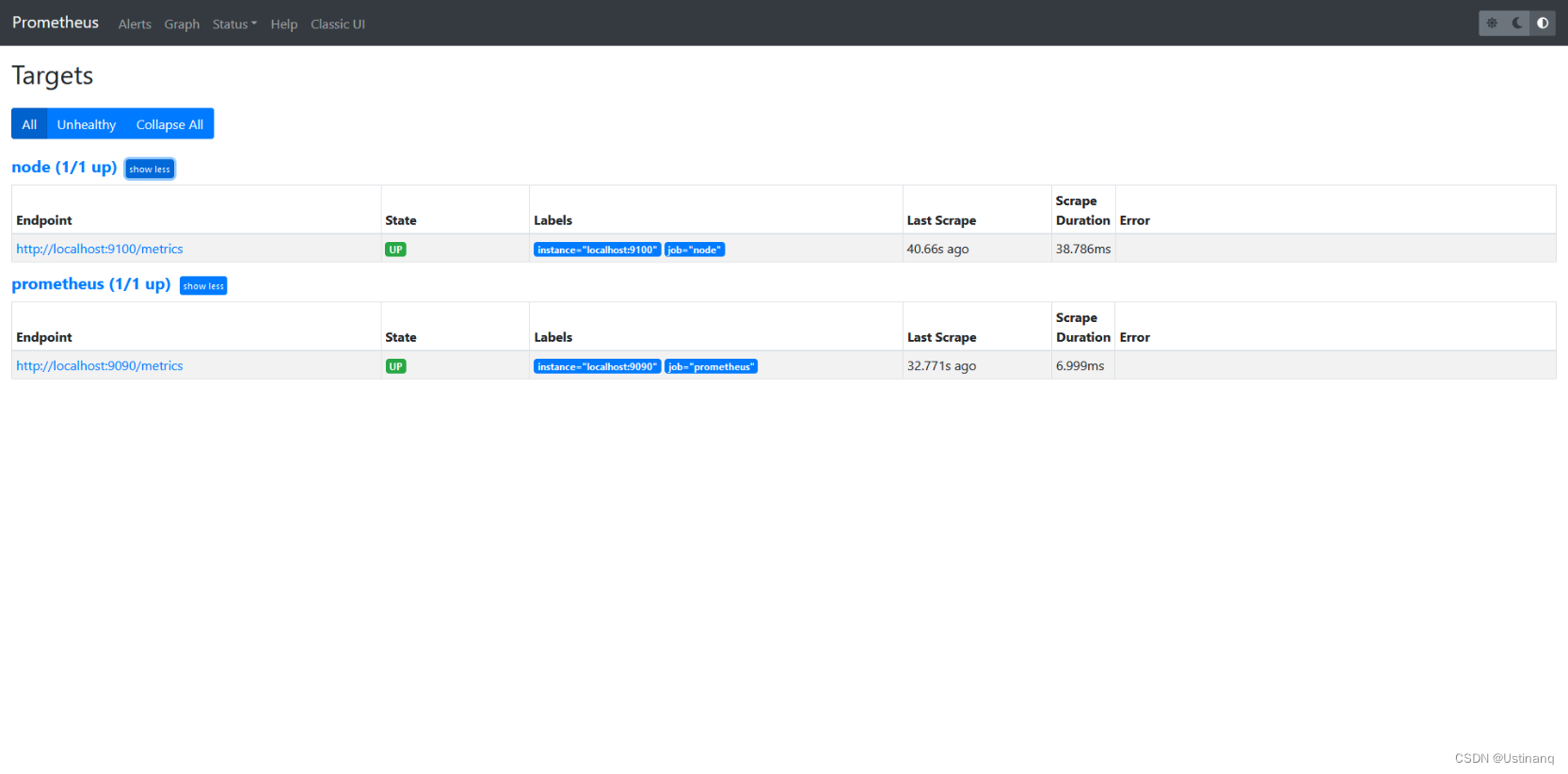
Task: Select the 38.786ms scrape duration value
Action: (x=1083, y=250)
